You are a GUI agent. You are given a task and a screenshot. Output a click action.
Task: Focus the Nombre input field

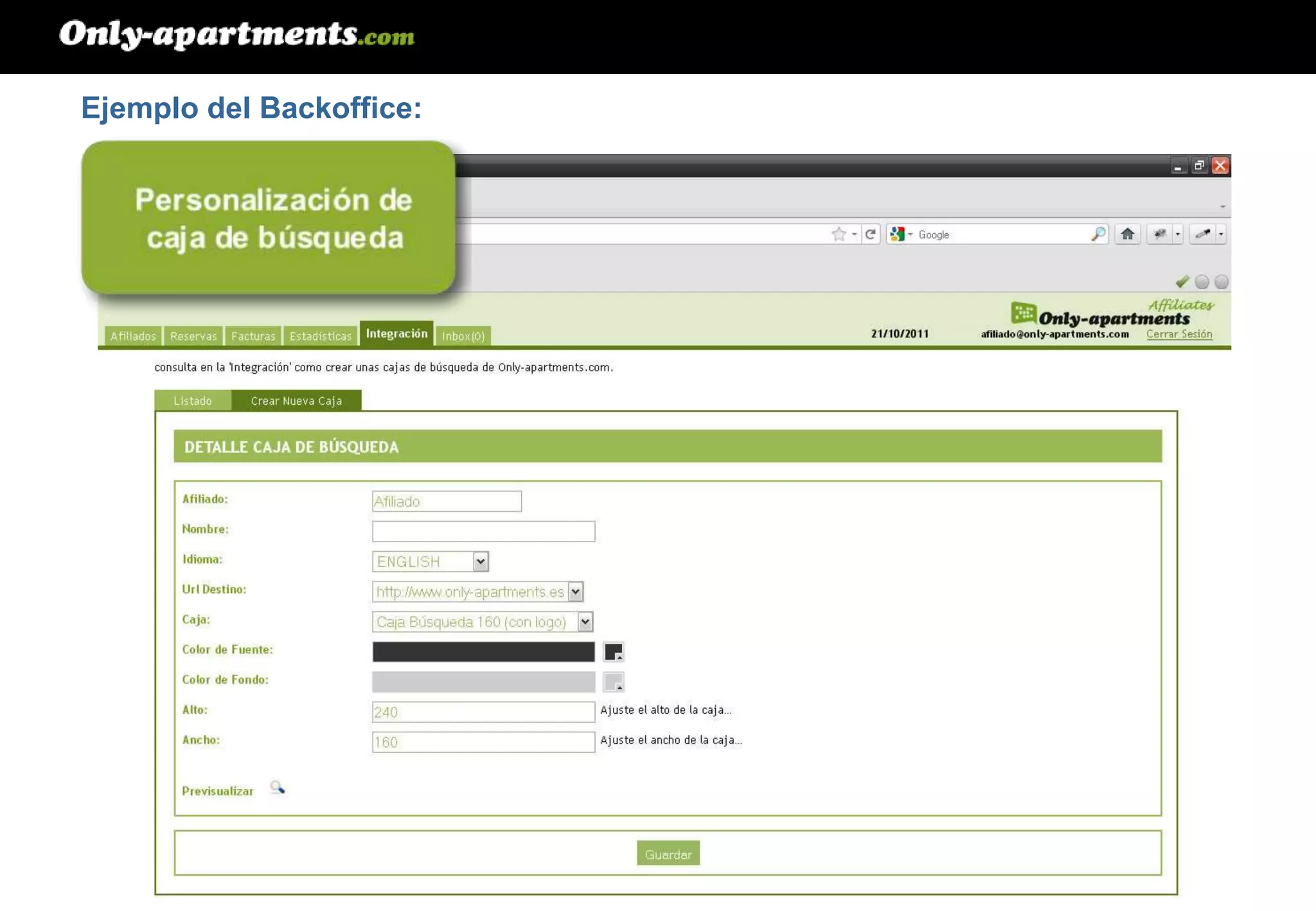point(484,531)
